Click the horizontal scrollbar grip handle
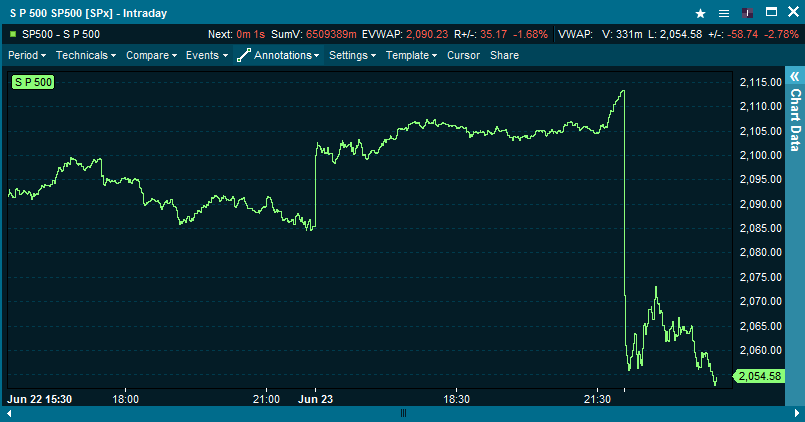Image resolution: width=805 pixels, height=422 pixels. (x=403, y=413)
